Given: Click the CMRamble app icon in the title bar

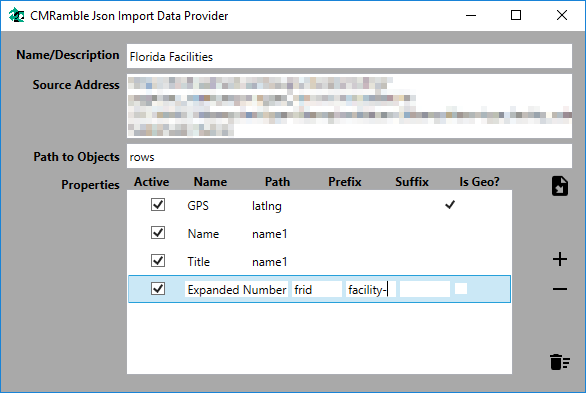Looking at the screenshot, I should click(x=16, y=15).
